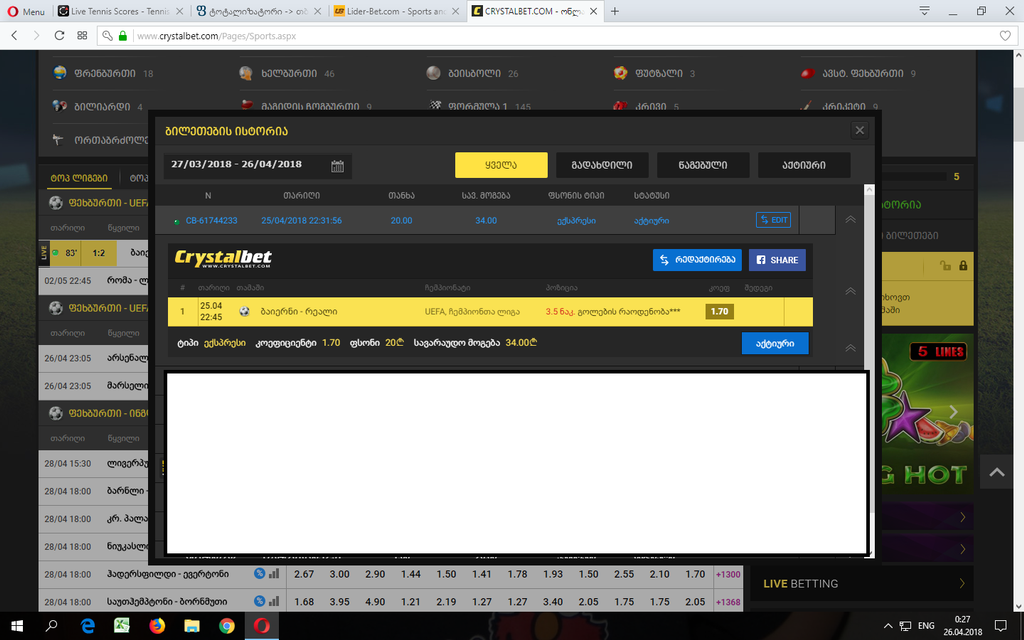Click the futsal icon next to ფუტზალი

[620, 72]
